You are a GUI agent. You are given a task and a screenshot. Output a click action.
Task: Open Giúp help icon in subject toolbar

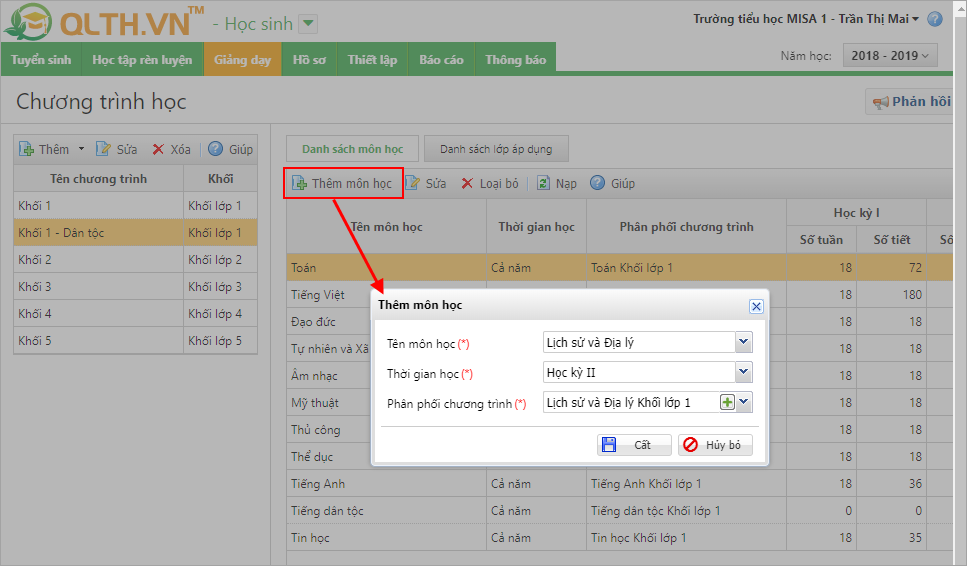tap(598, 183)
